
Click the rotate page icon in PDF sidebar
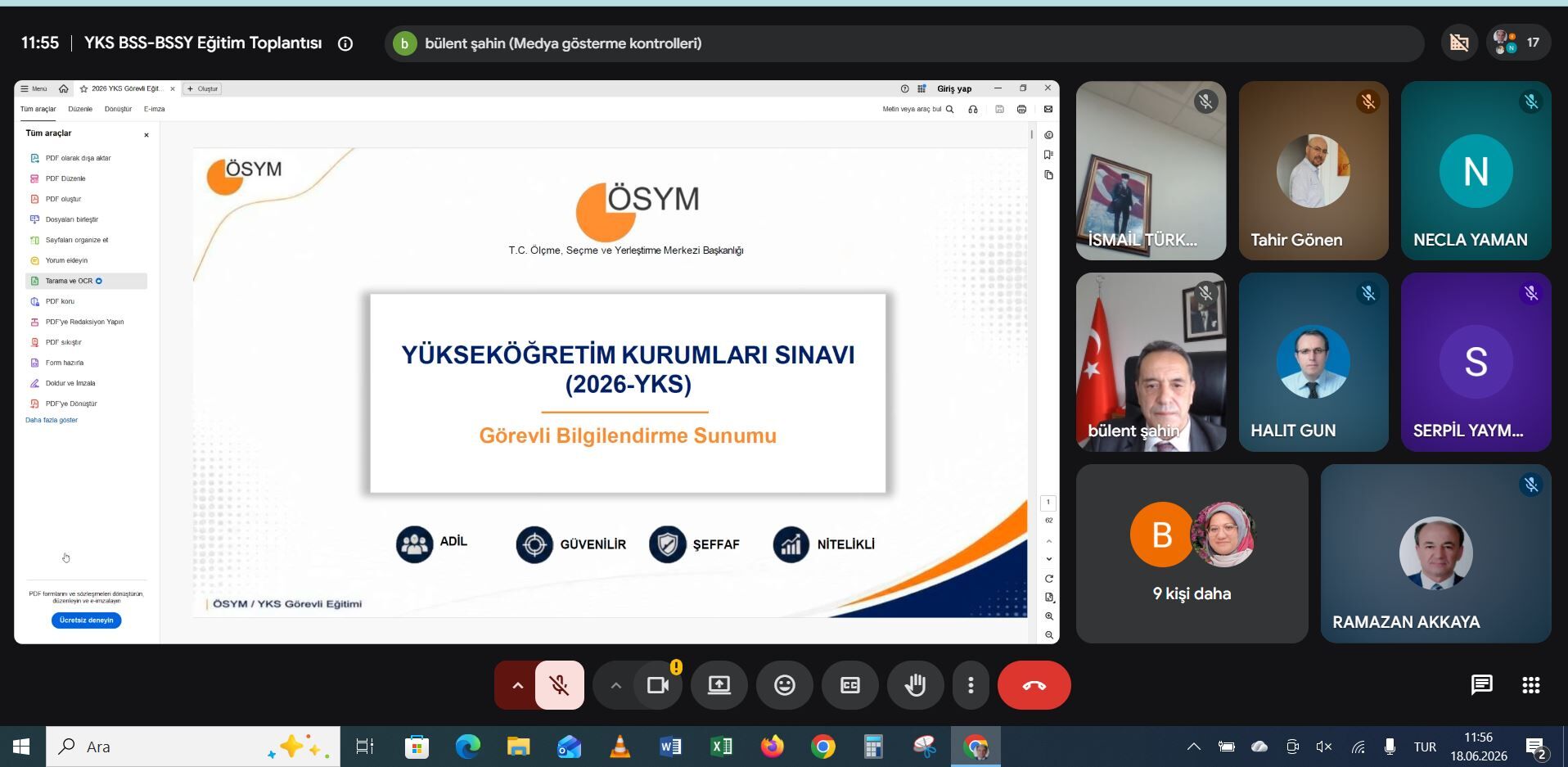pyautogui.click(x=1048, y=579)
